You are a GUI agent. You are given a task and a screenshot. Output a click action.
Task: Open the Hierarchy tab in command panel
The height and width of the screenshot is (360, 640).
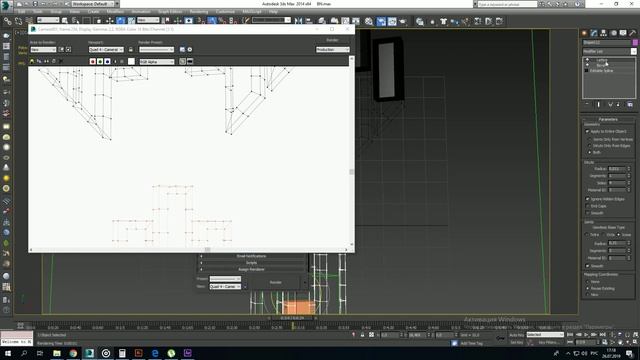click(x=604, y=33)
